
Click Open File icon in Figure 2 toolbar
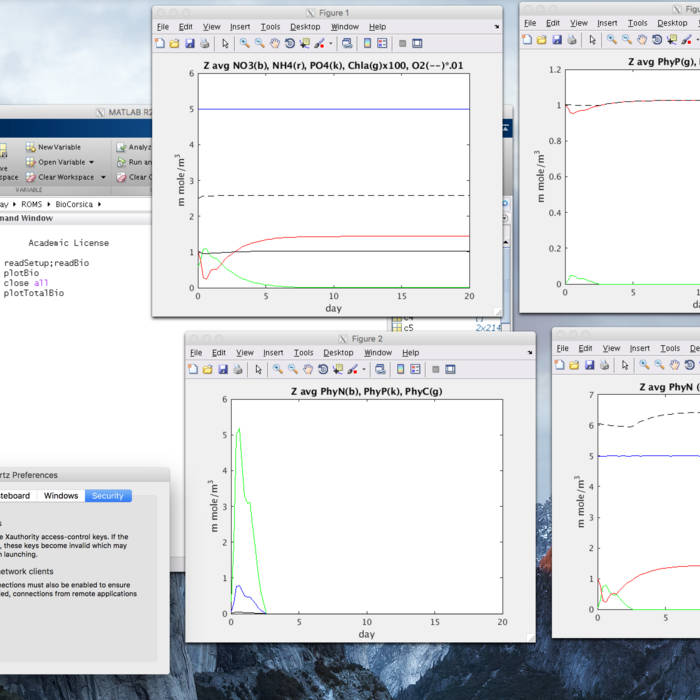click(208, 369)
